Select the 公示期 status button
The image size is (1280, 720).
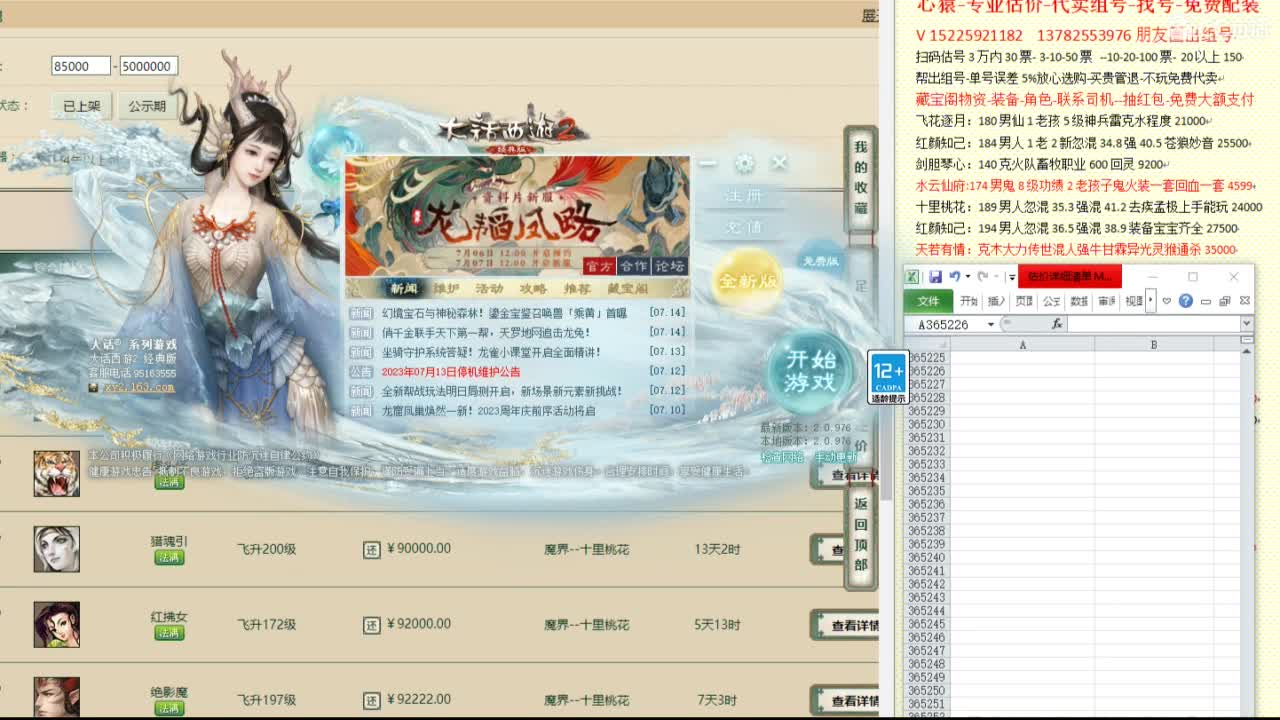coord(147,106)
